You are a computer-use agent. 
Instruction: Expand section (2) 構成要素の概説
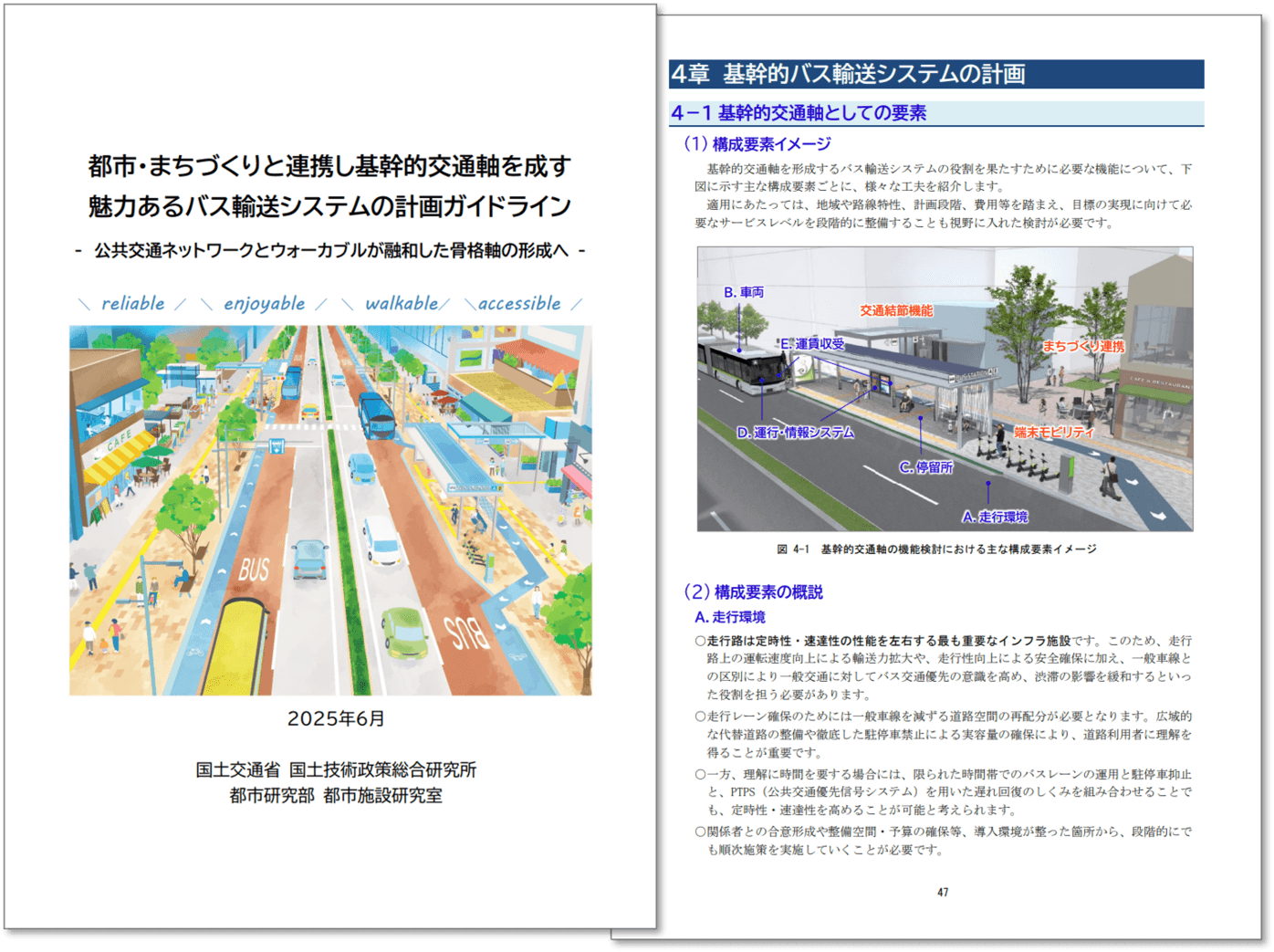click(753, 591)
